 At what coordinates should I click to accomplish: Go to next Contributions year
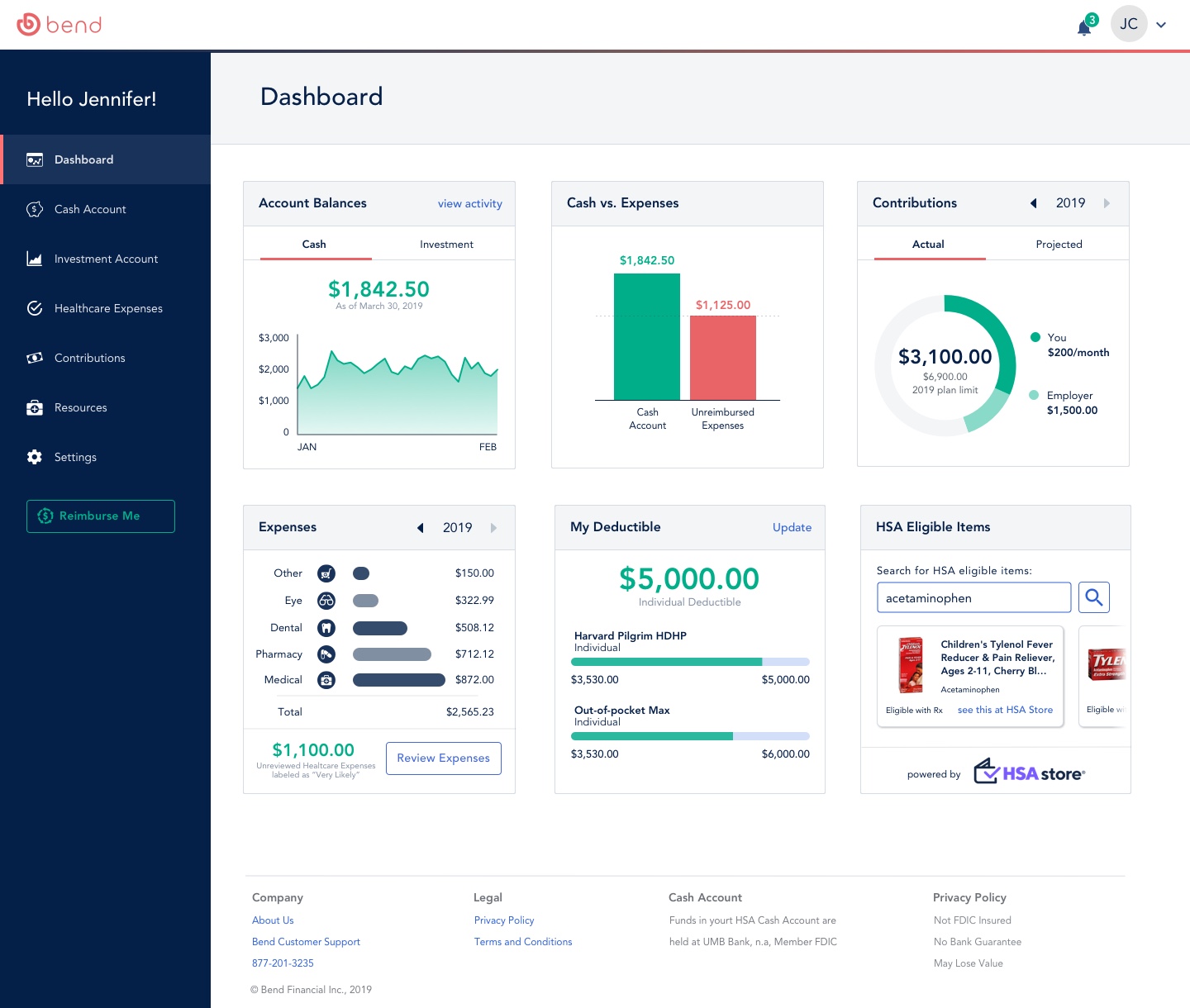1107,203
